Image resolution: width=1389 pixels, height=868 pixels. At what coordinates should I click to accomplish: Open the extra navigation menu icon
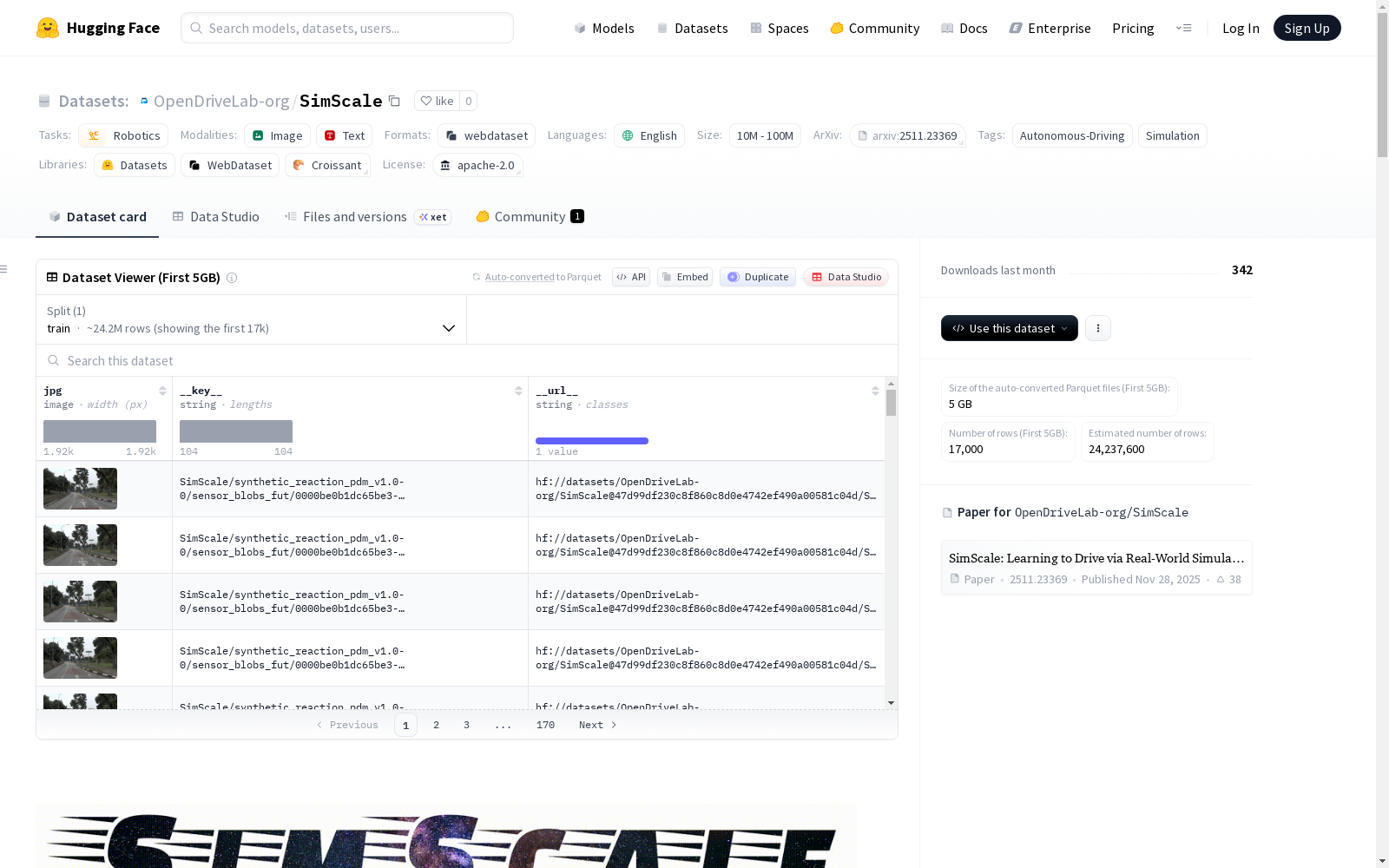point(1184,28)
